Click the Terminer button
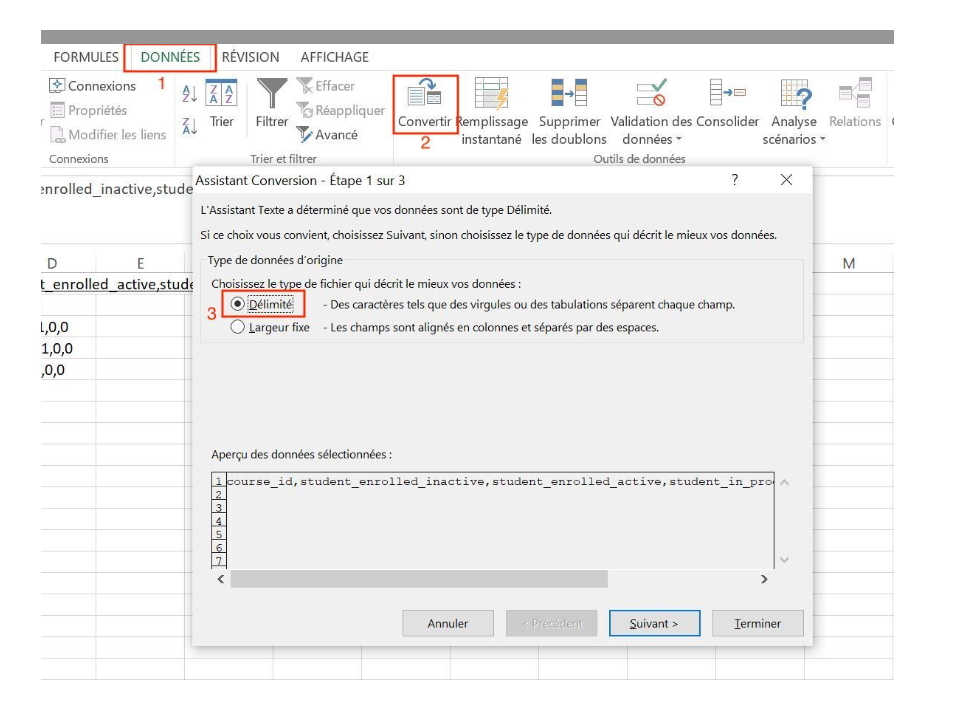The width and height of the screenshot is (974, 710). (758, 623)
